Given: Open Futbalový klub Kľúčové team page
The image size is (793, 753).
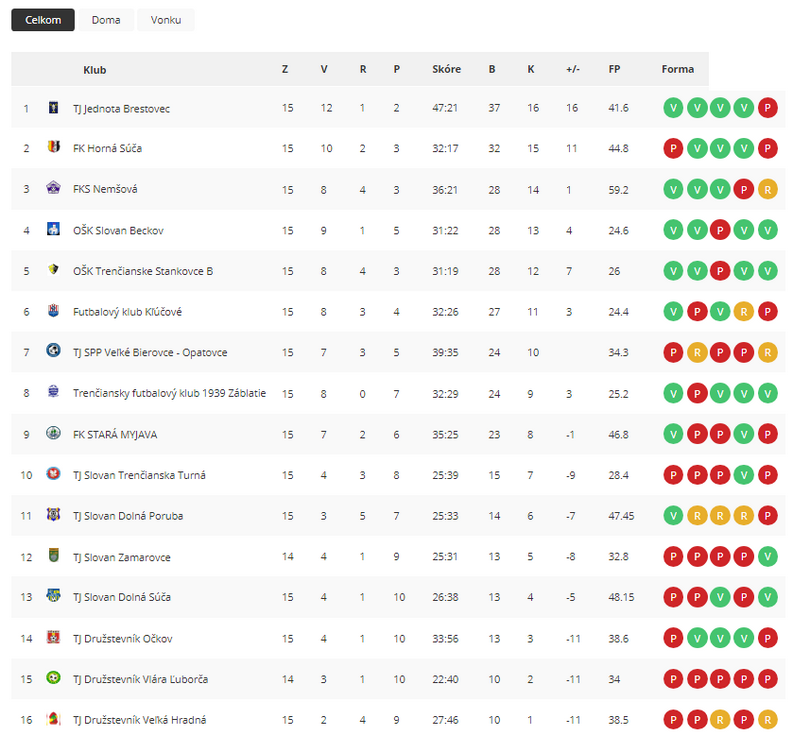Looking at the screenshot, I should coord(127,312).
